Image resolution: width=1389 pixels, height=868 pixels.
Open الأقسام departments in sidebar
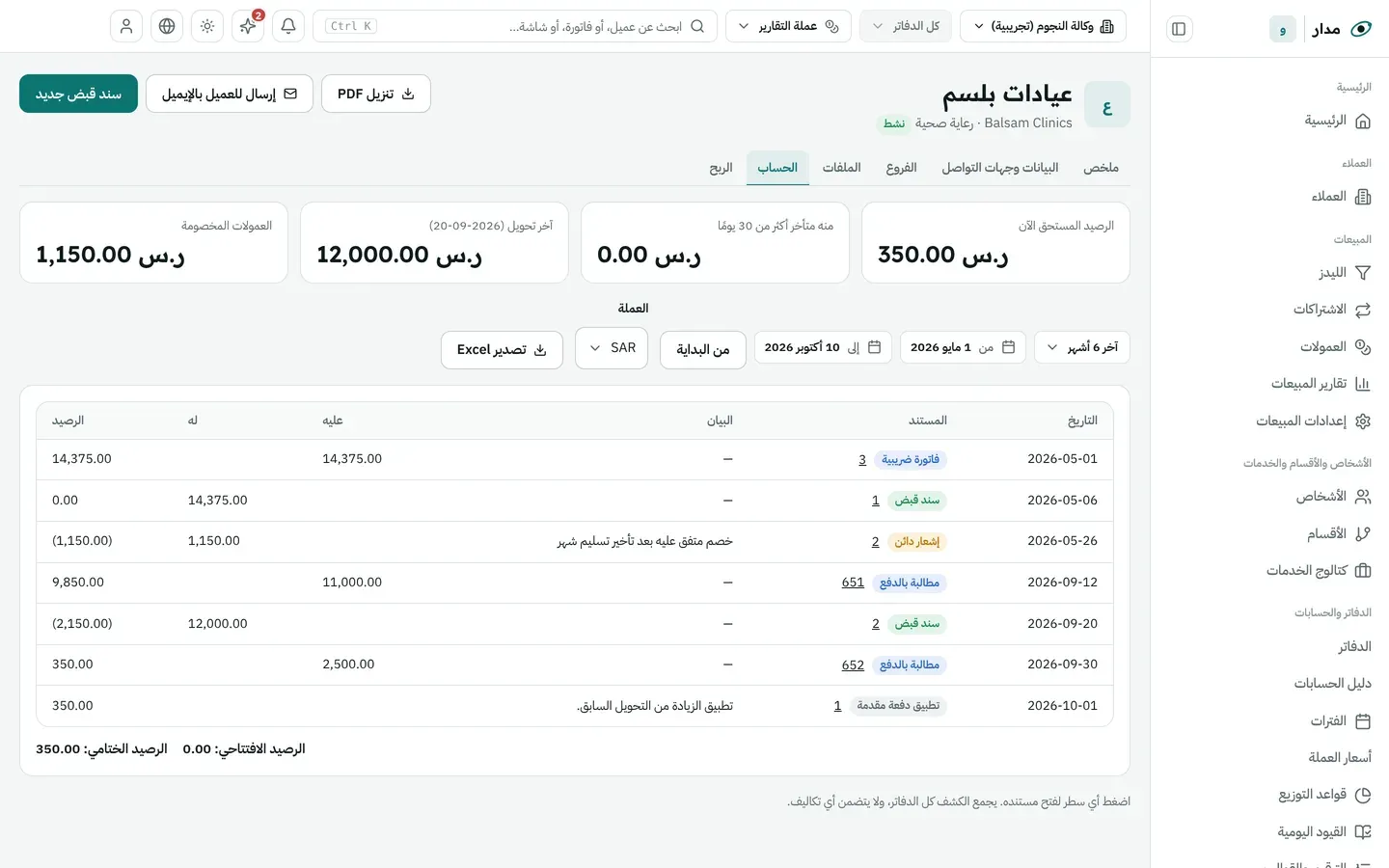[1338, 534]
